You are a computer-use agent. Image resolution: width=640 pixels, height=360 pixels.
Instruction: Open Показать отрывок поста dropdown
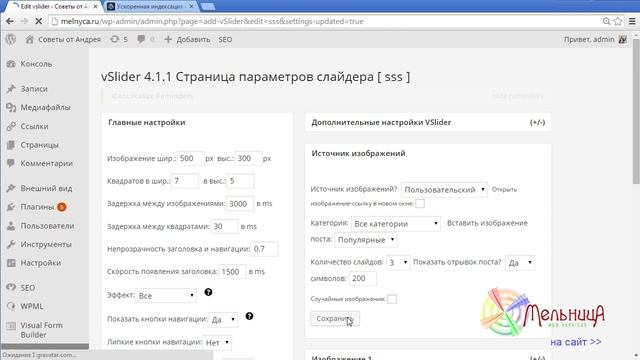pyautogui.click(x=520, y=263)
